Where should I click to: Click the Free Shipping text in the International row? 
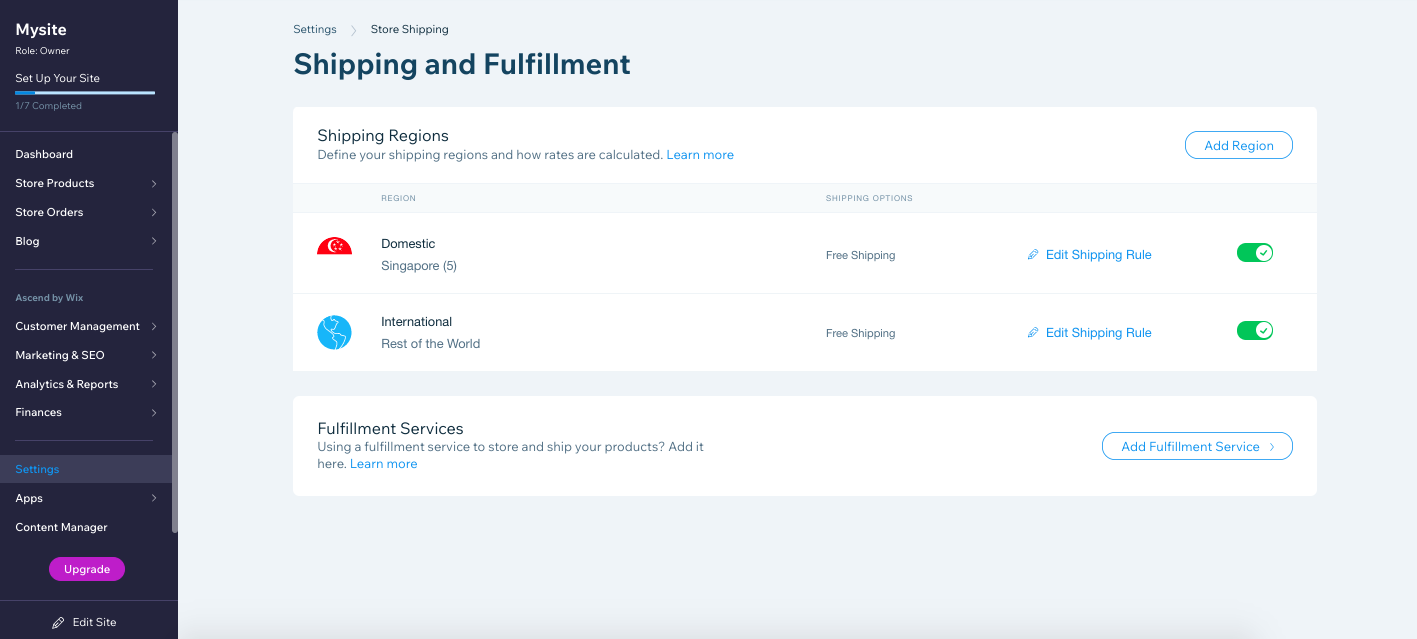point(860,333)
